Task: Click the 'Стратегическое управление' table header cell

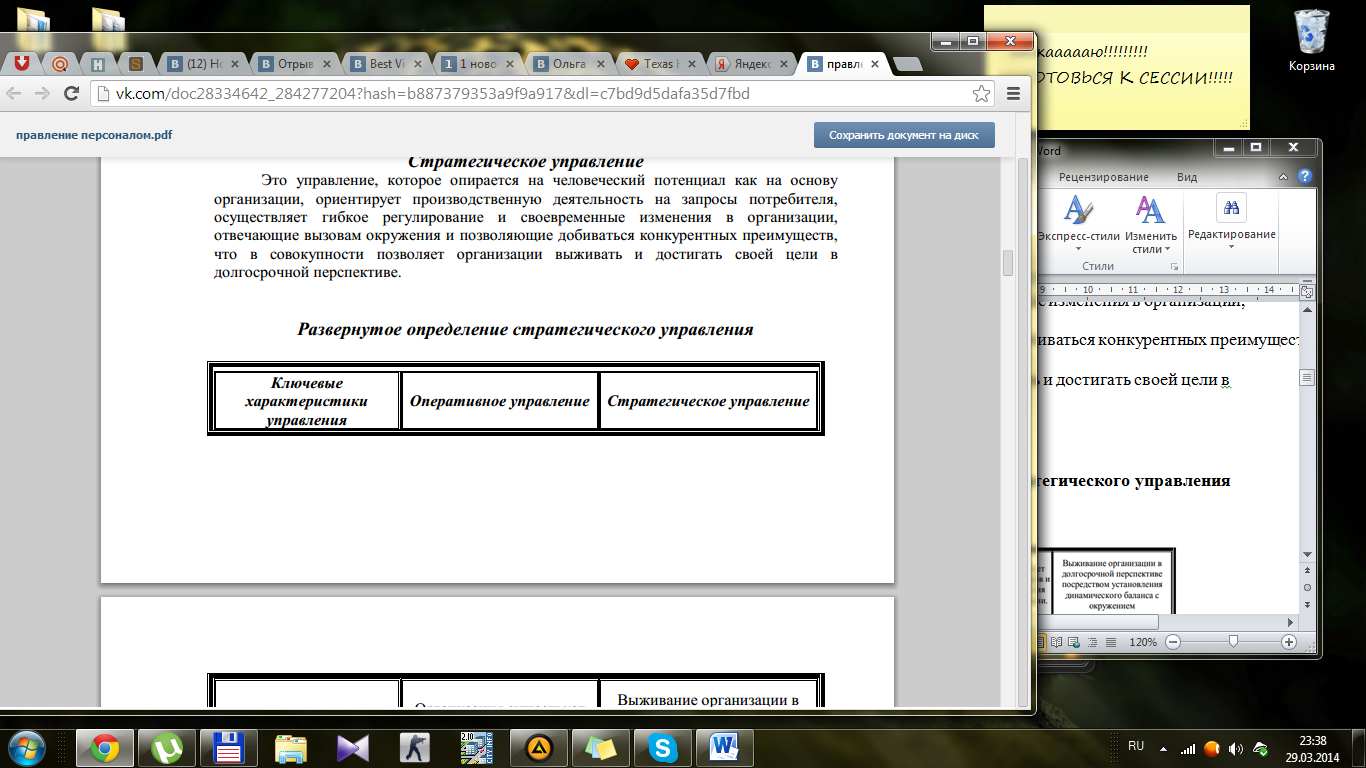Action: 708,401
